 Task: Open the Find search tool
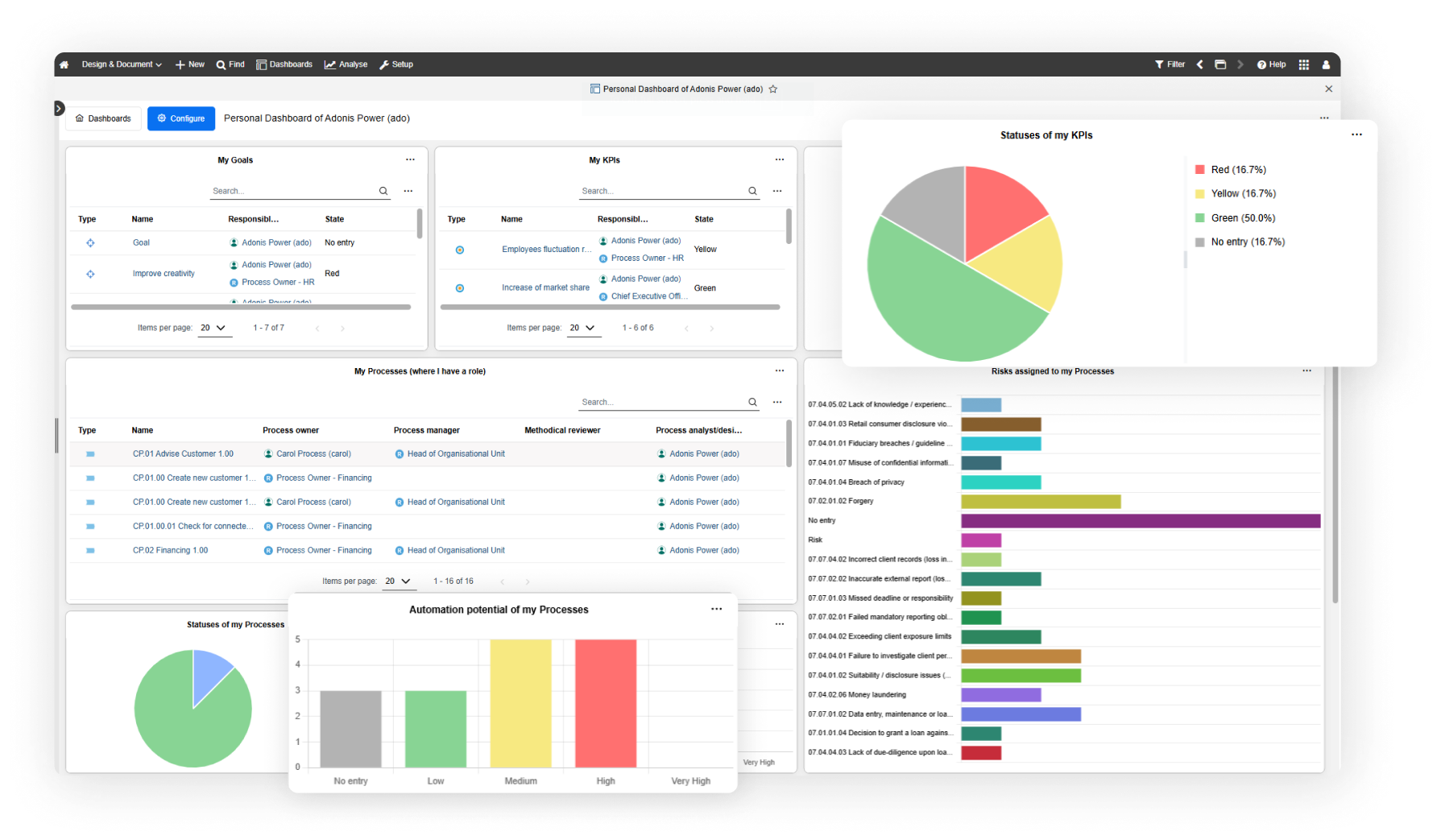pyautogui.click(x=230, y=64)
